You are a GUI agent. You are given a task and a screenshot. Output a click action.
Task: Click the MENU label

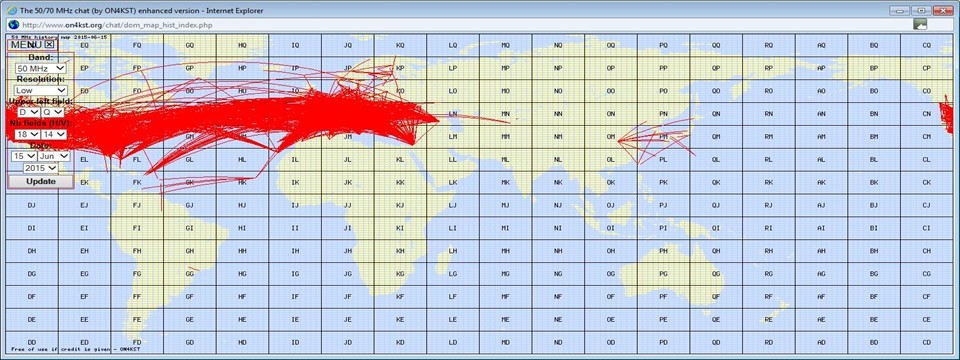pos(26,44)
